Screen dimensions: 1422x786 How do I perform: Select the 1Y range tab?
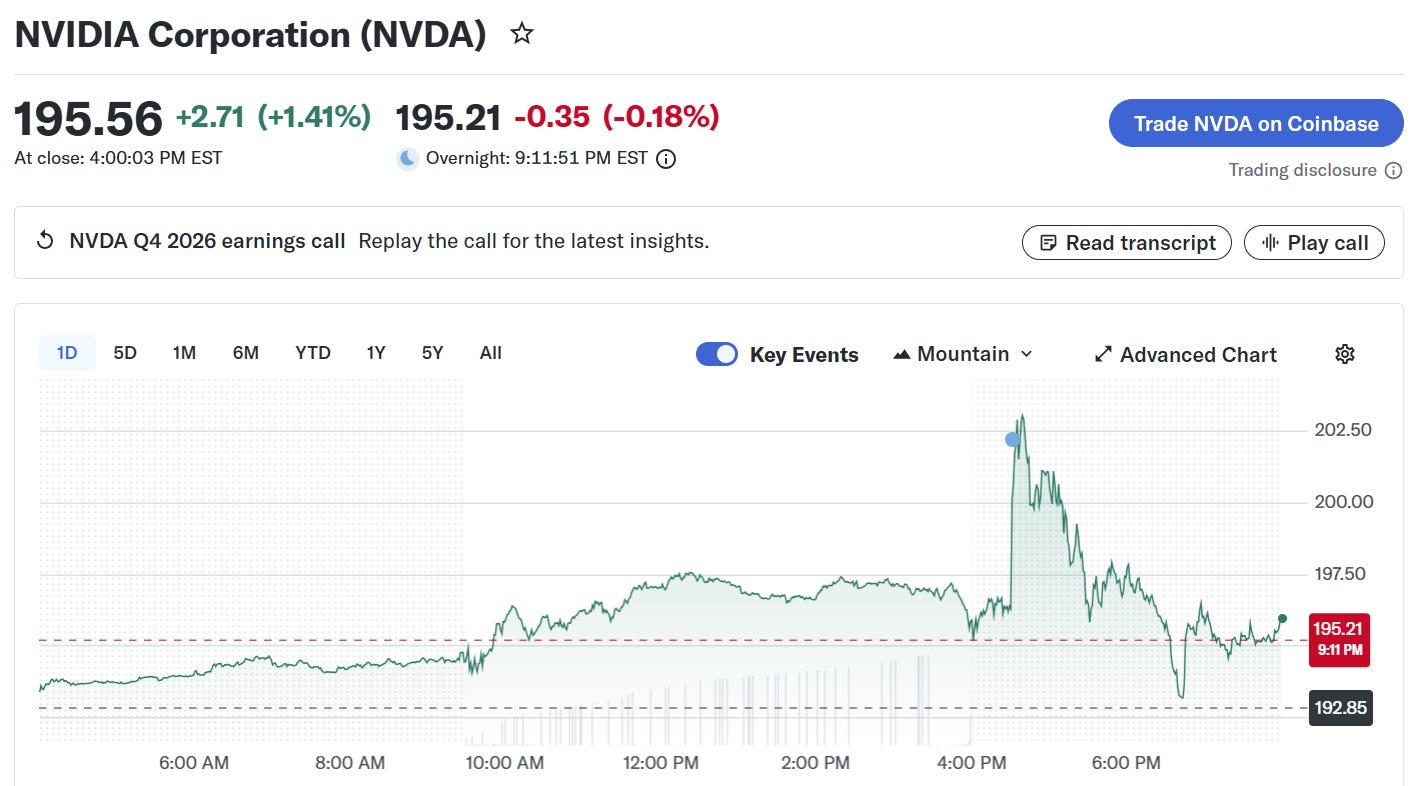click(376, 353)
